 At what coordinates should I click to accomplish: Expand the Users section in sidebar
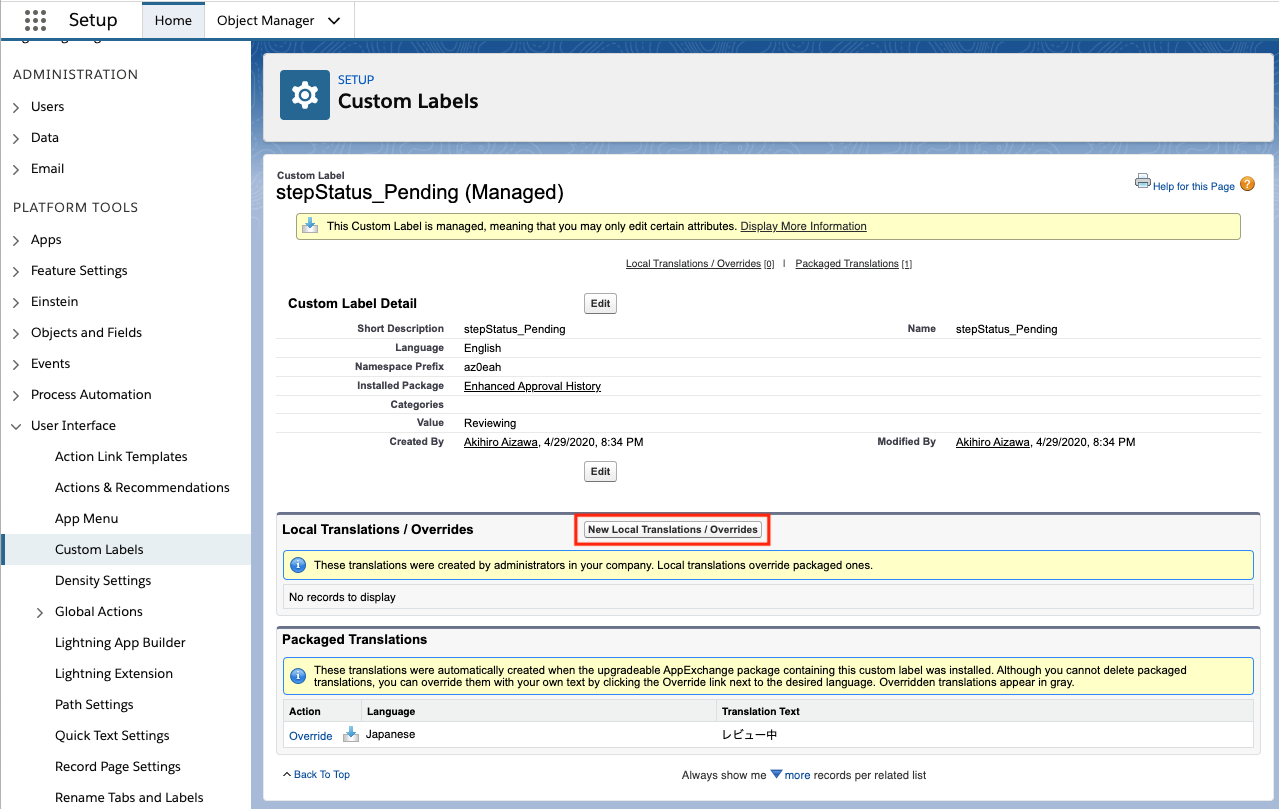16,107
